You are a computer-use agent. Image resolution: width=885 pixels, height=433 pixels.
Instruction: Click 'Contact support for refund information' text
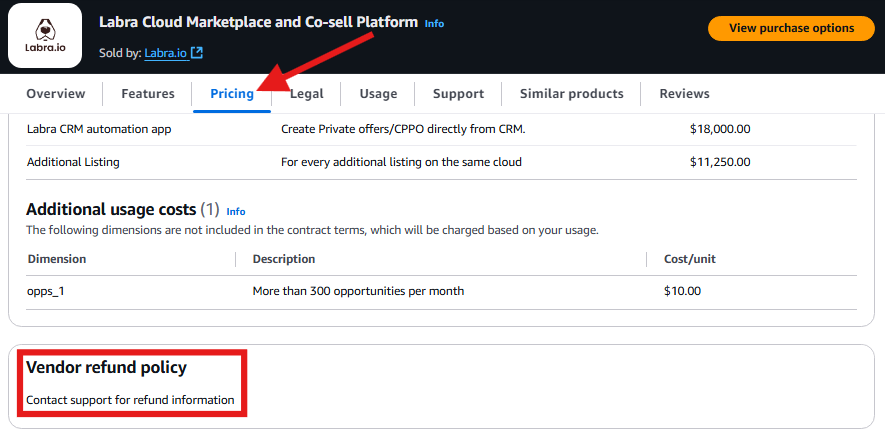click(x=130, y=400)
